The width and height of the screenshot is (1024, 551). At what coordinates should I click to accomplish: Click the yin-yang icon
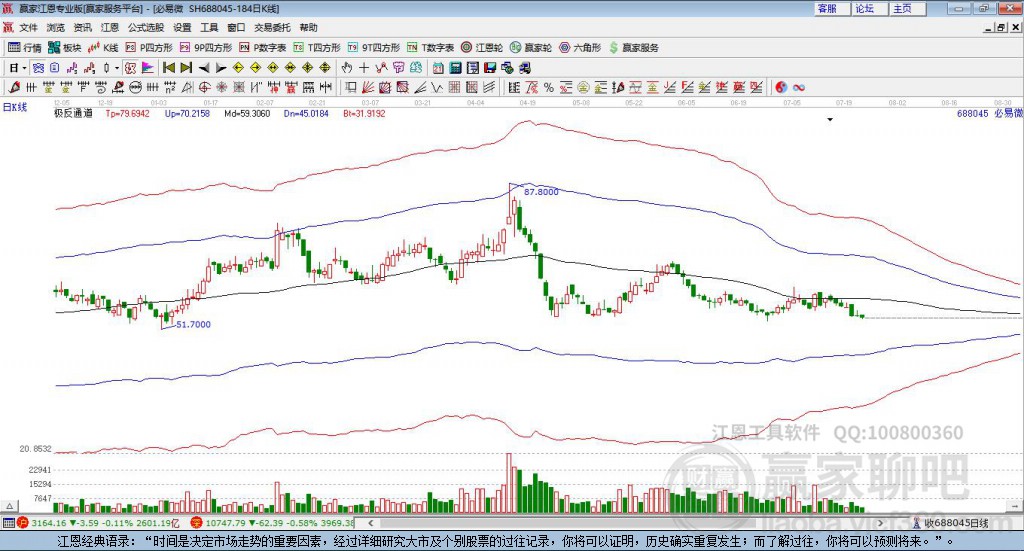pos(781,87)
